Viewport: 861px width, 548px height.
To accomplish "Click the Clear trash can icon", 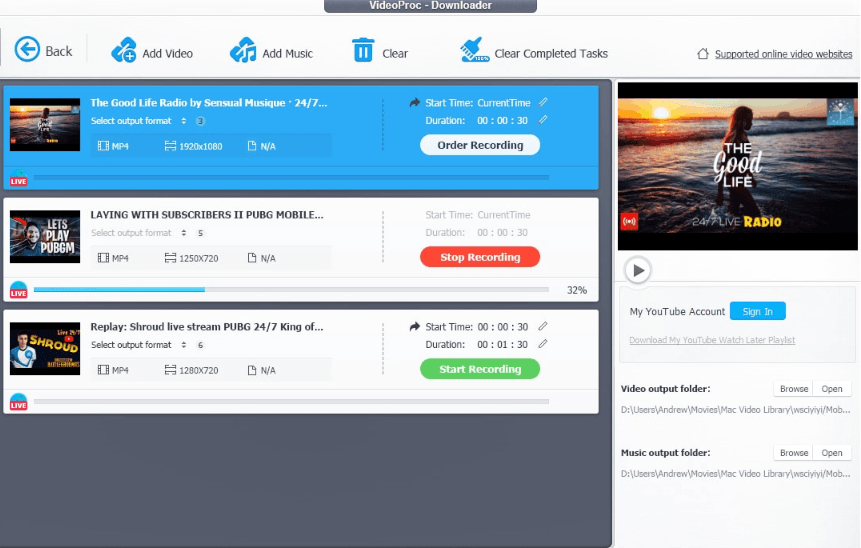I will tap(363, 50).
